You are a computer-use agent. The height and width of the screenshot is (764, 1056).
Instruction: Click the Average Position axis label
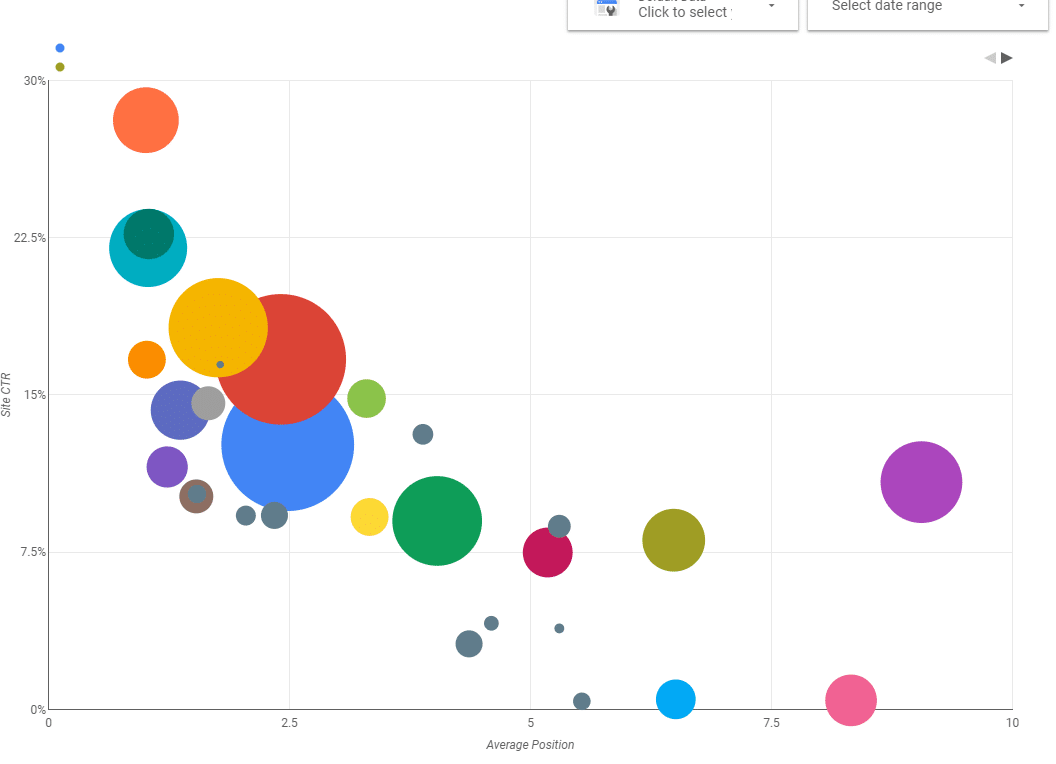(x=529, y=744)
